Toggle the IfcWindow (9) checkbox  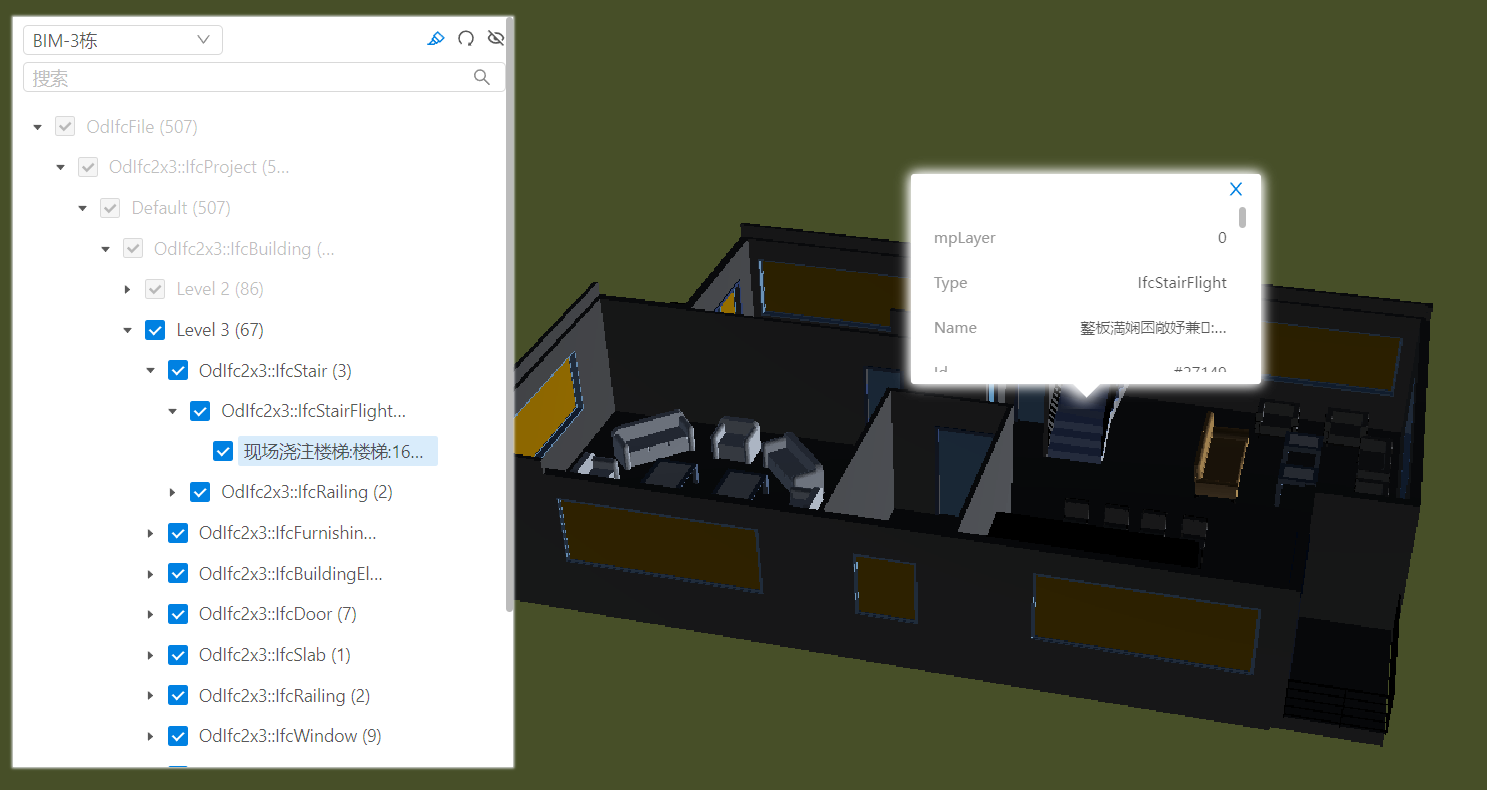(178, 737)
